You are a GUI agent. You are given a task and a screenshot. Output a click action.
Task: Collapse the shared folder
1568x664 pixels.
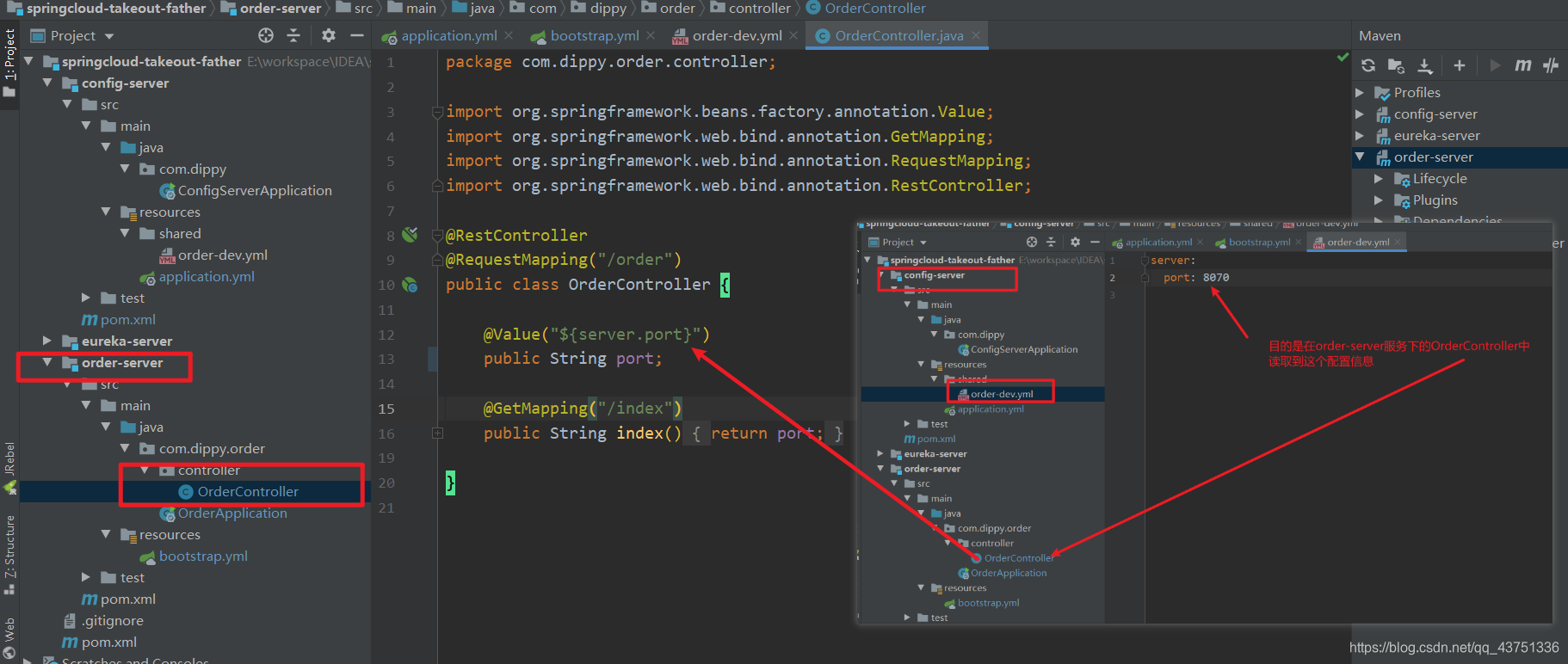click(125, 233)
